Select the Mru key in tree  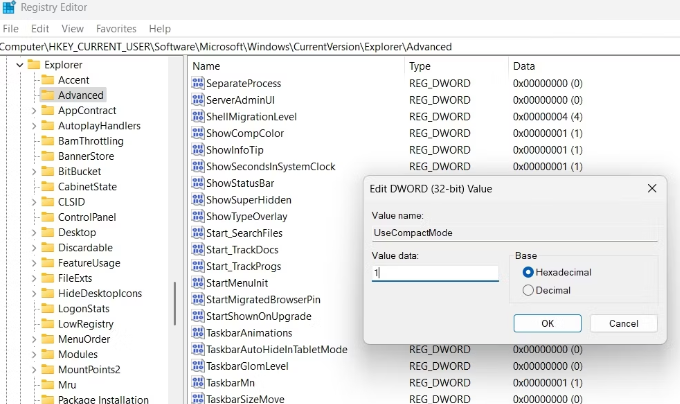[67, 385]
